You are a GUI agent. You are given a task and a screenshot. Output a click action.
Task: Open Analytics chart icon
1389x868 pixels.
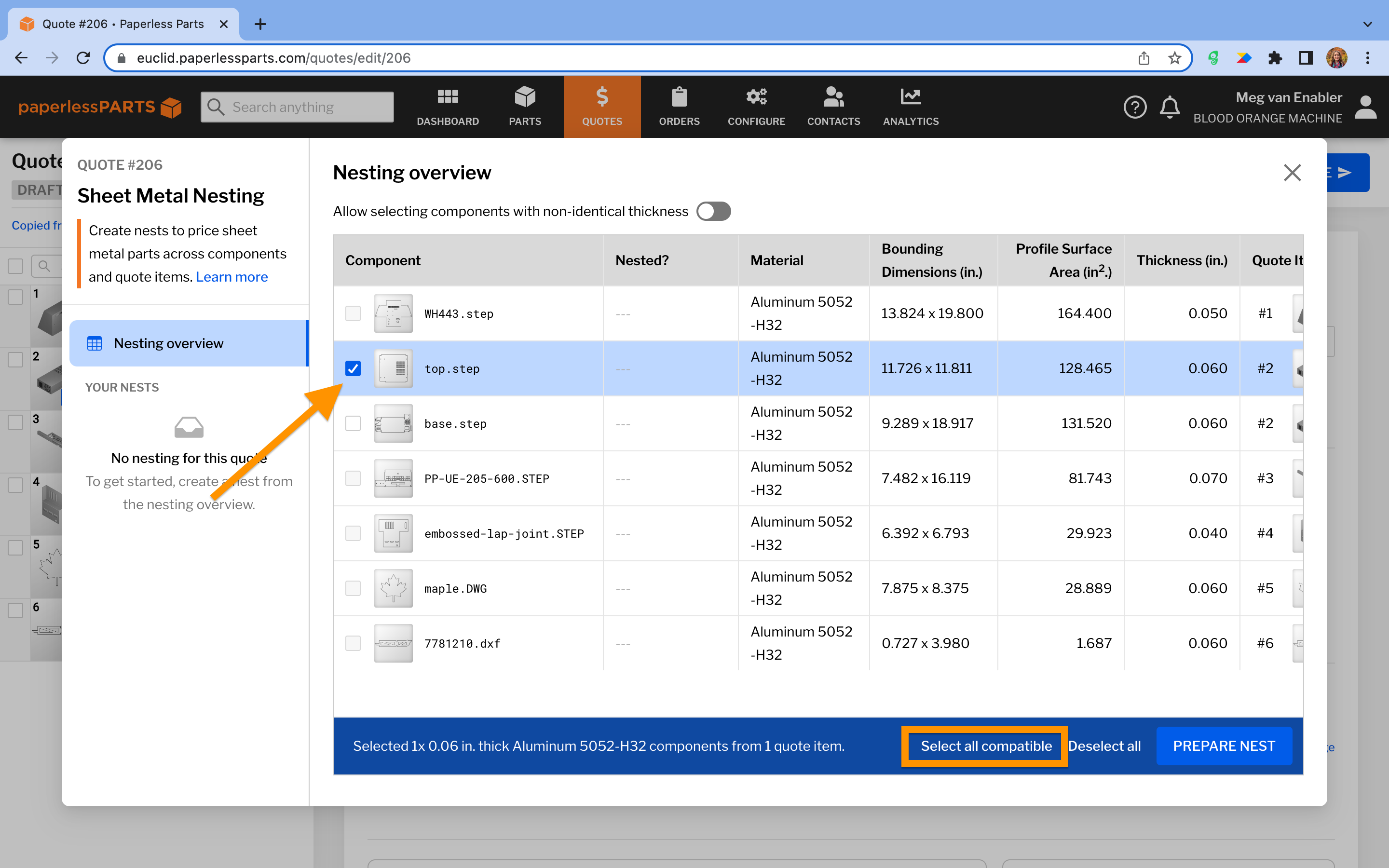point(910,97)
